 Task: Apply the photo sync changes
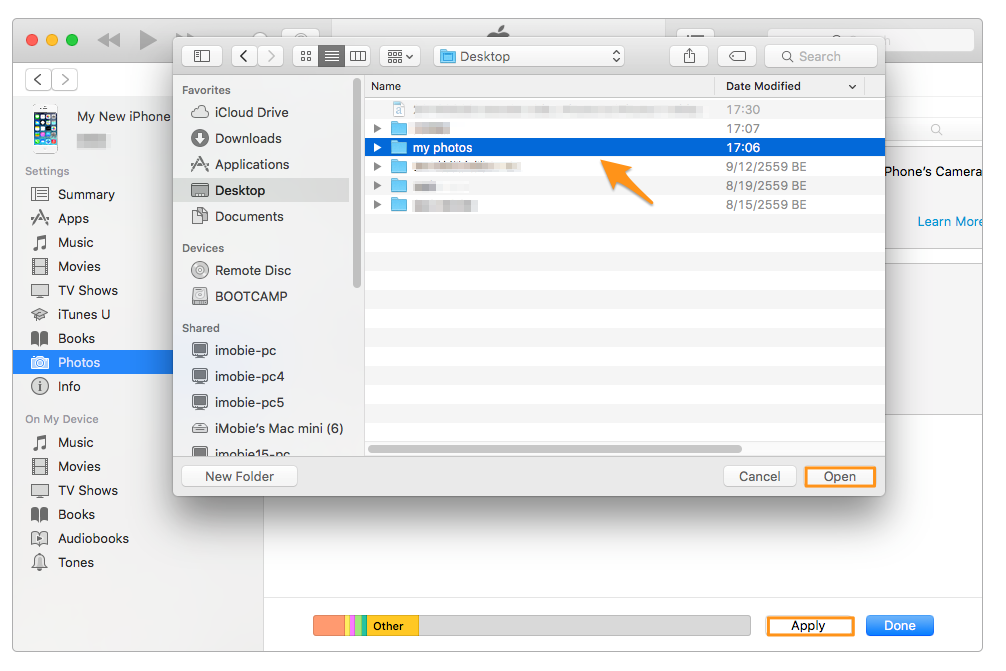pos(810,625)
